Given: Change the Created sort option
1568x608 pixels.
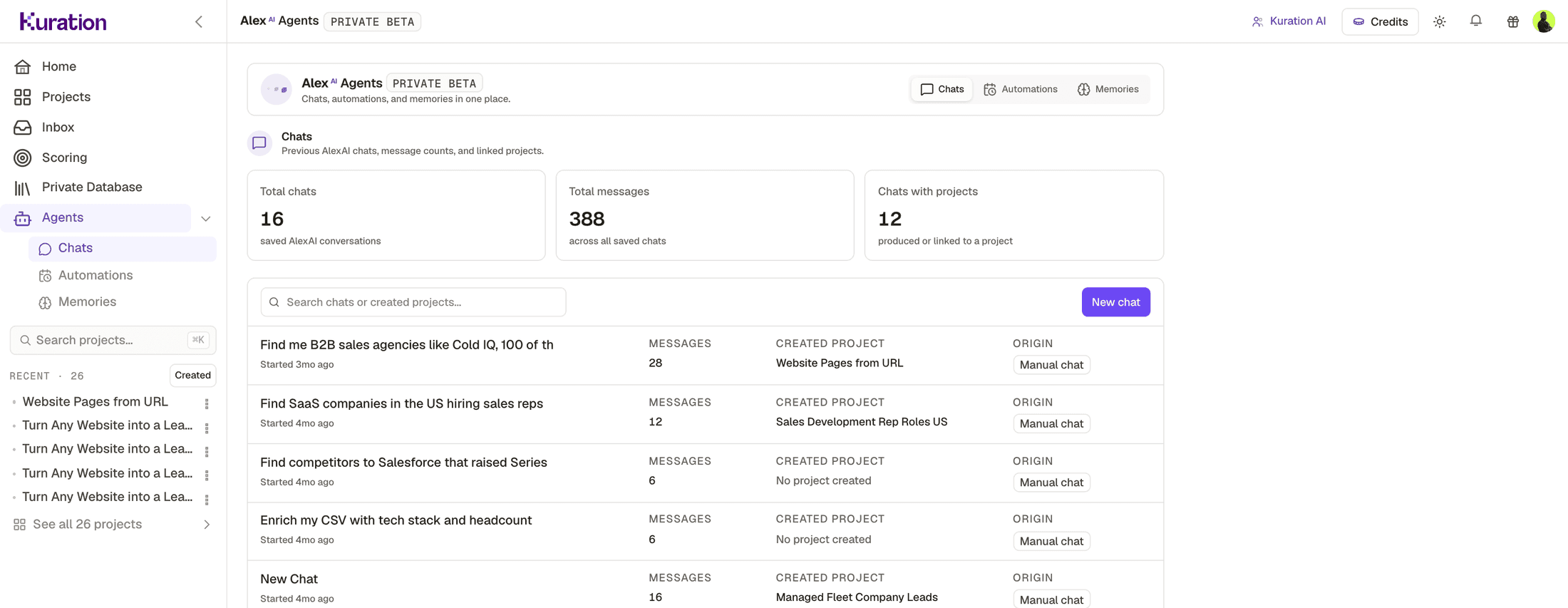Looking at the screenshot, I should (x=192, y=376).
